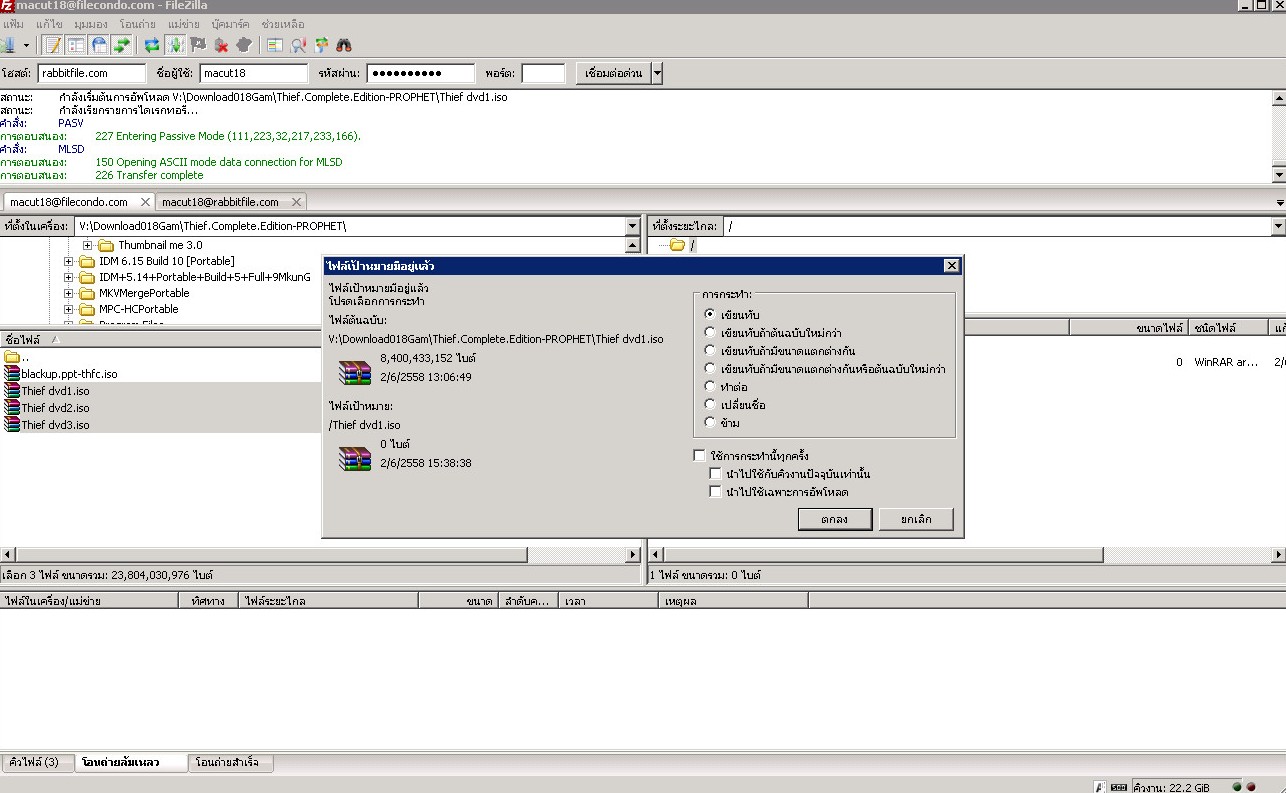Toggle the transfer queue display icon
Image resolution: width=1286 pixels, height=793 pixels.
click(122, 45)
